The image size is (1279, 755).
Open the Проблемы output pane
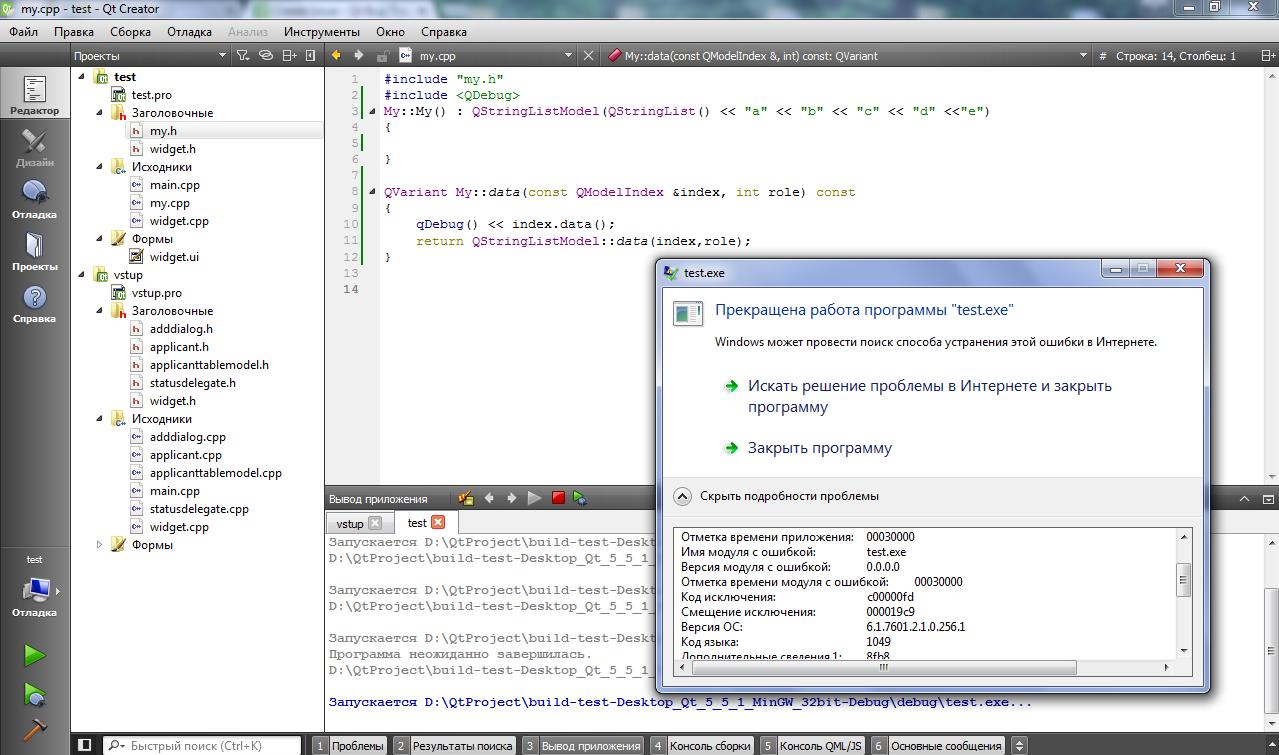(x=349, y=745)
